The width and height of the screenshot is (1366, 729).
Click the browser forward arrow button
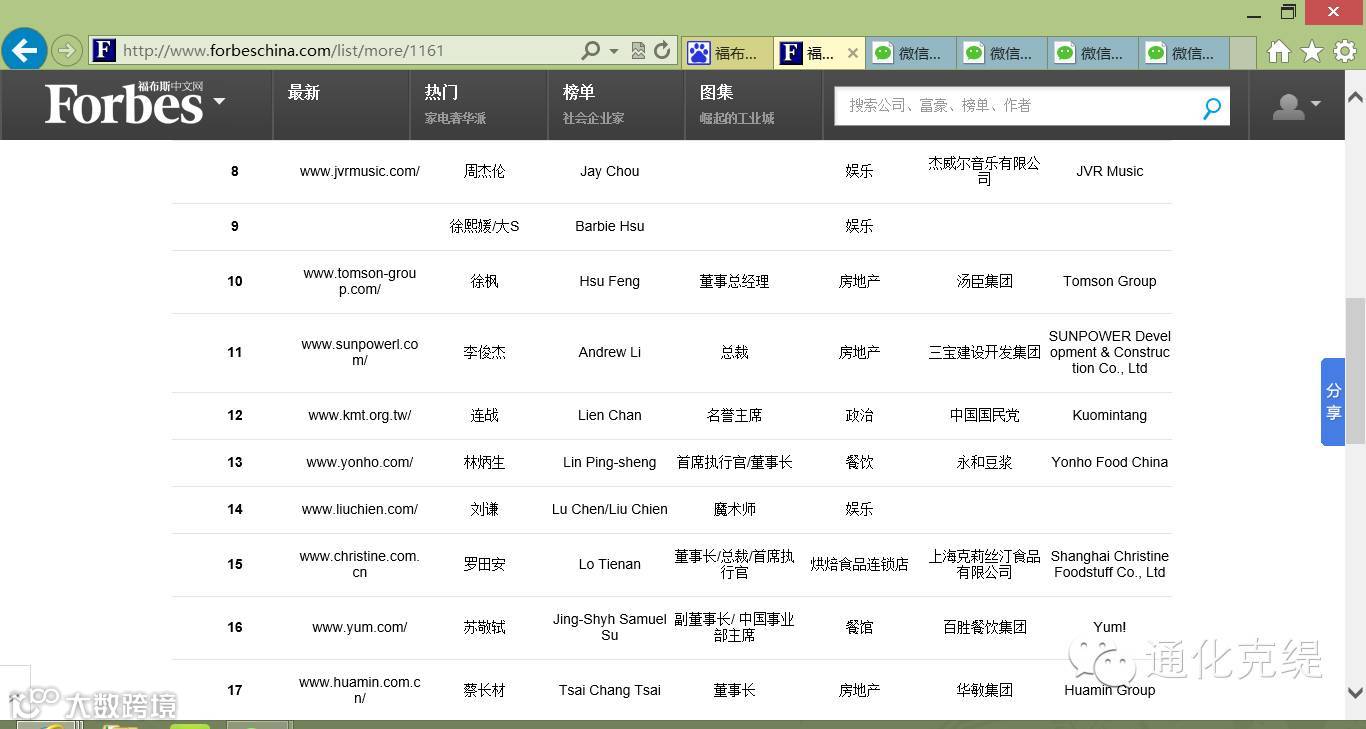coord(66,50)
